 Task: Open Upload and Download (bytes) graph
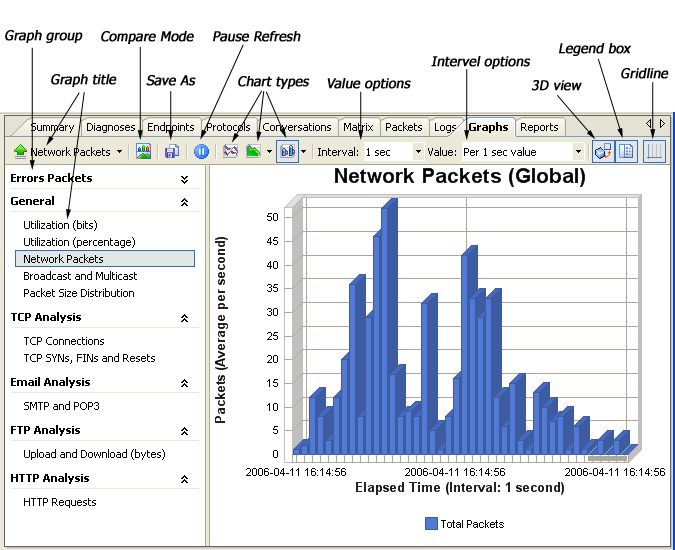coord(94,454)
